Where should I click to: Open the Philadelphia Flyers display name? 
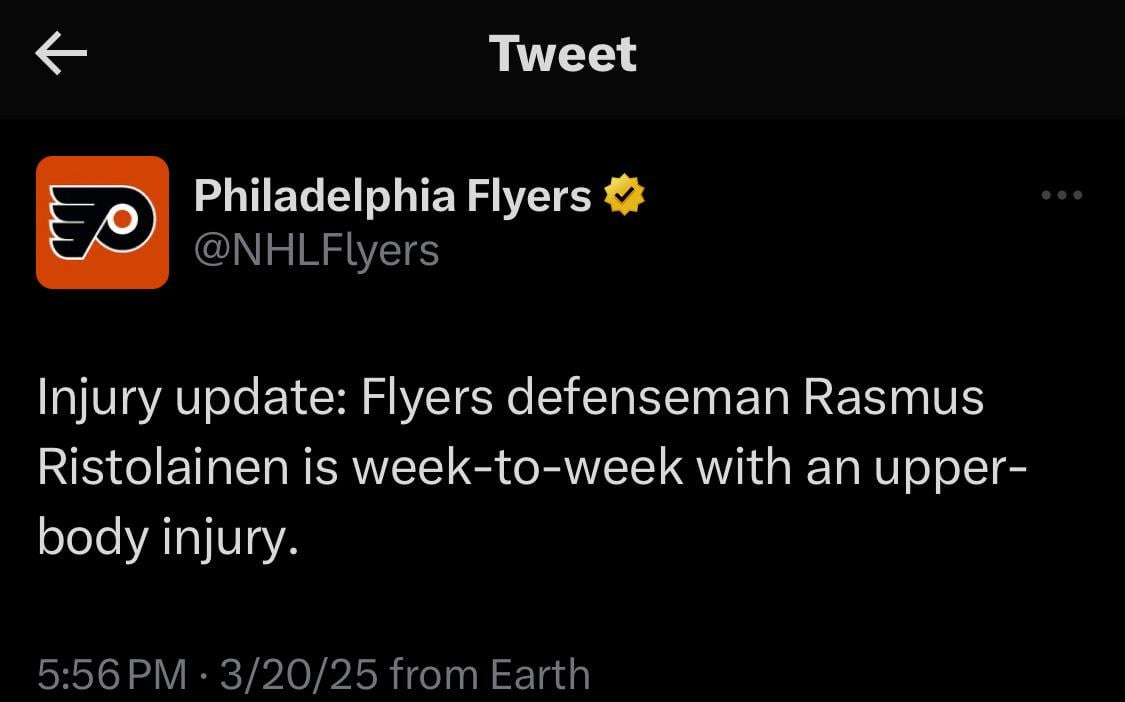[x=392, y=196]
